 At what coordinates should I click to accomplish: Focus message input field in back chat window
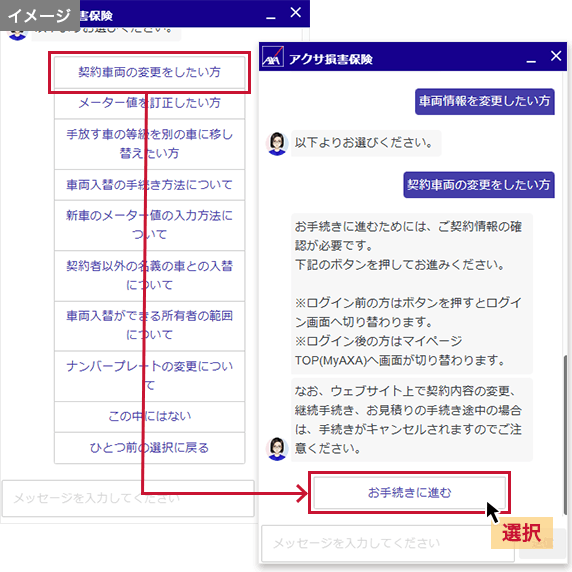(x=128, y=498)
